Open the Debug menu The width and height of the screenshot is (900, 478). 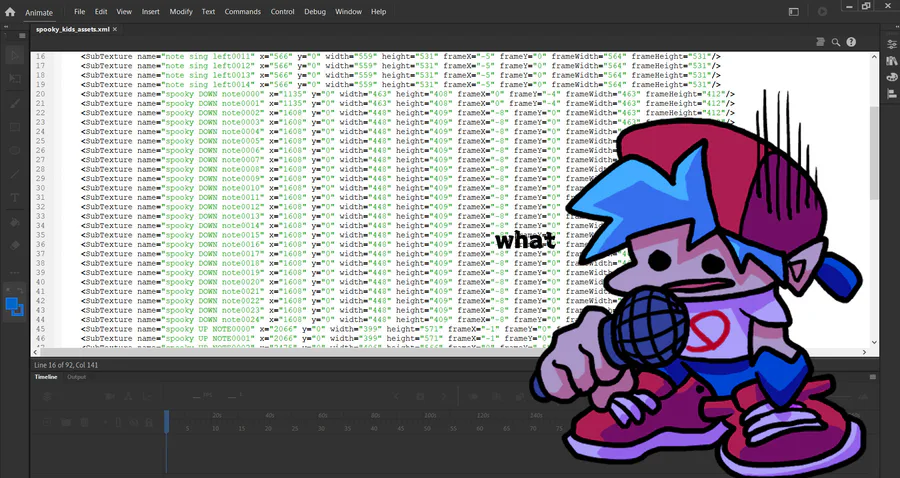(315, 11)
